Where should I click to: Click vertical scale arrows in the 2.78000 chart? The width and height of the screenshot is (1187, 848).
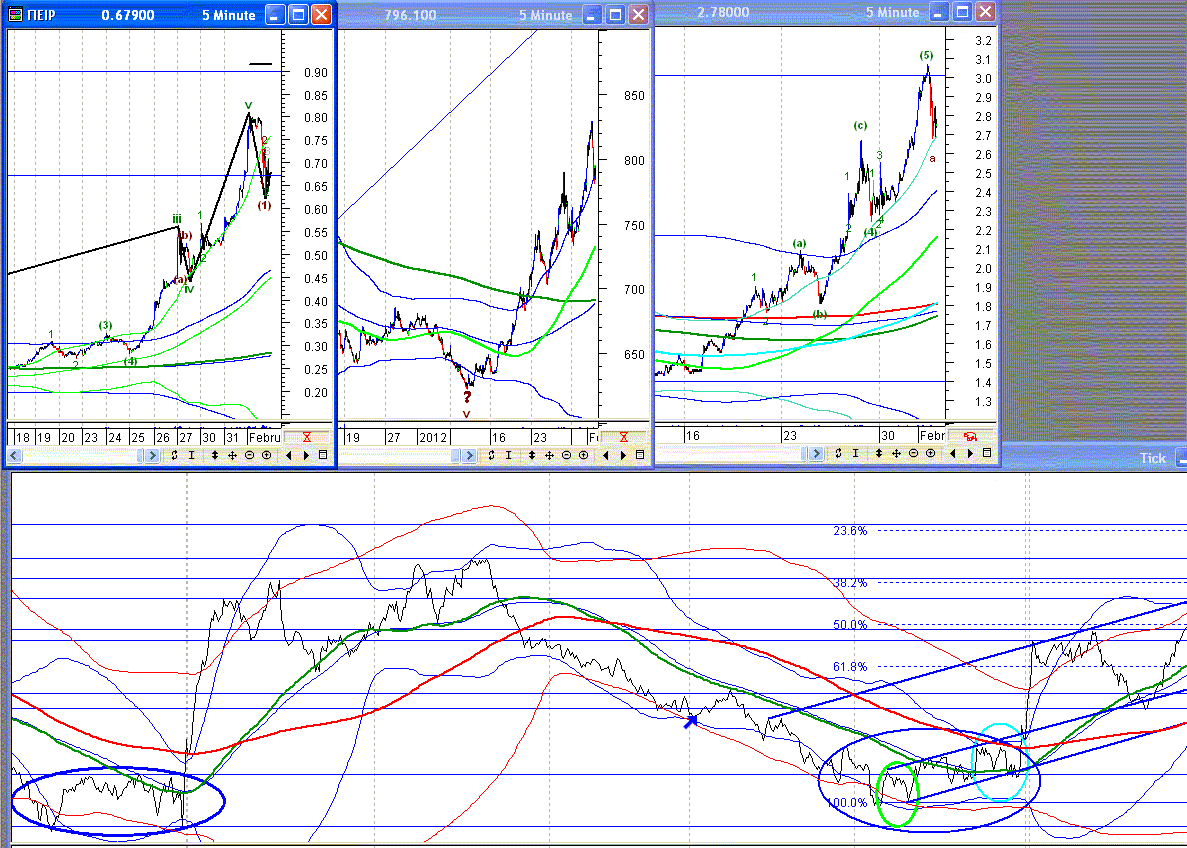880,453
